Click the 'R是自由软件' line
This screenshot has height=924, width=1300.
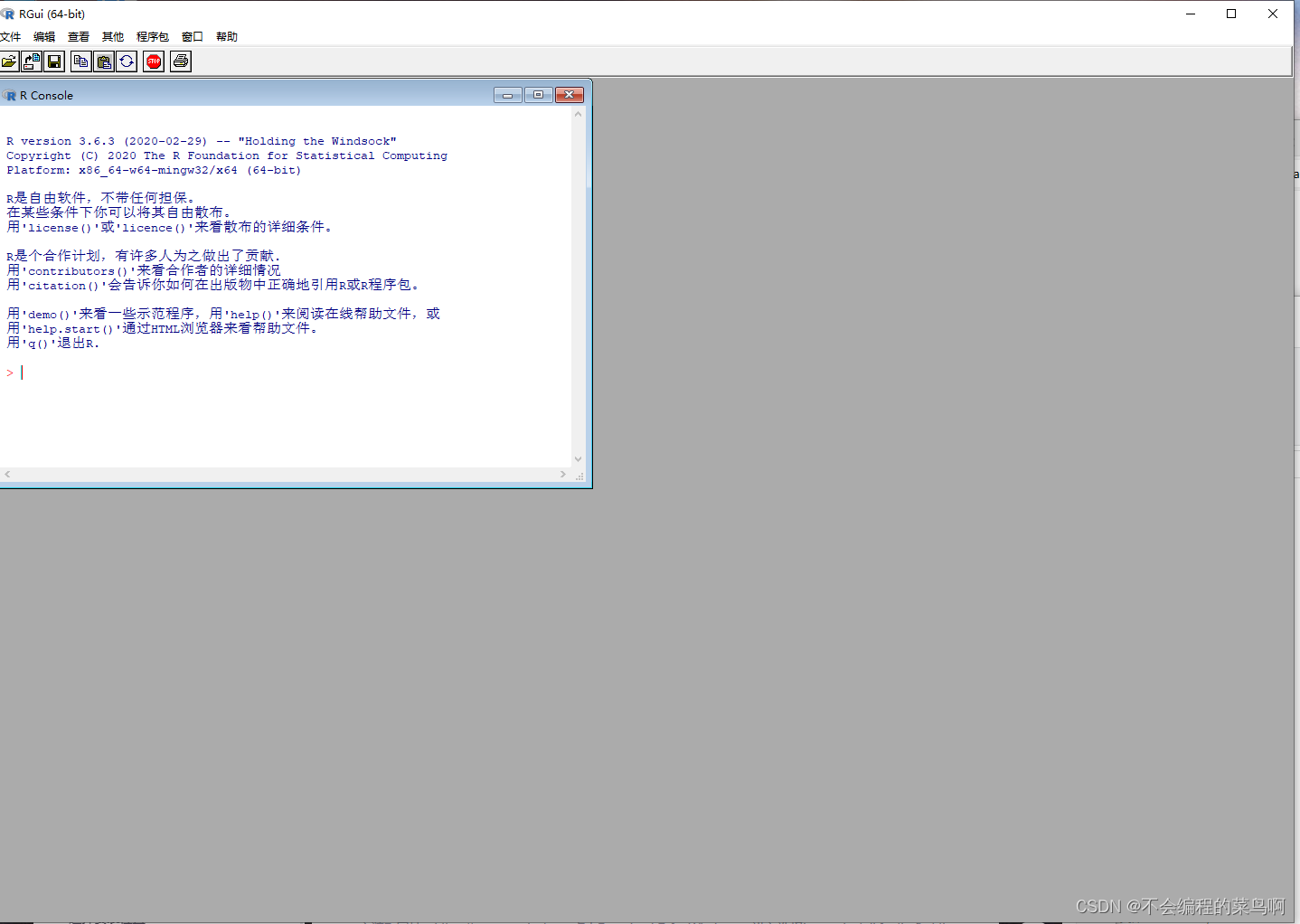(100, 198)
